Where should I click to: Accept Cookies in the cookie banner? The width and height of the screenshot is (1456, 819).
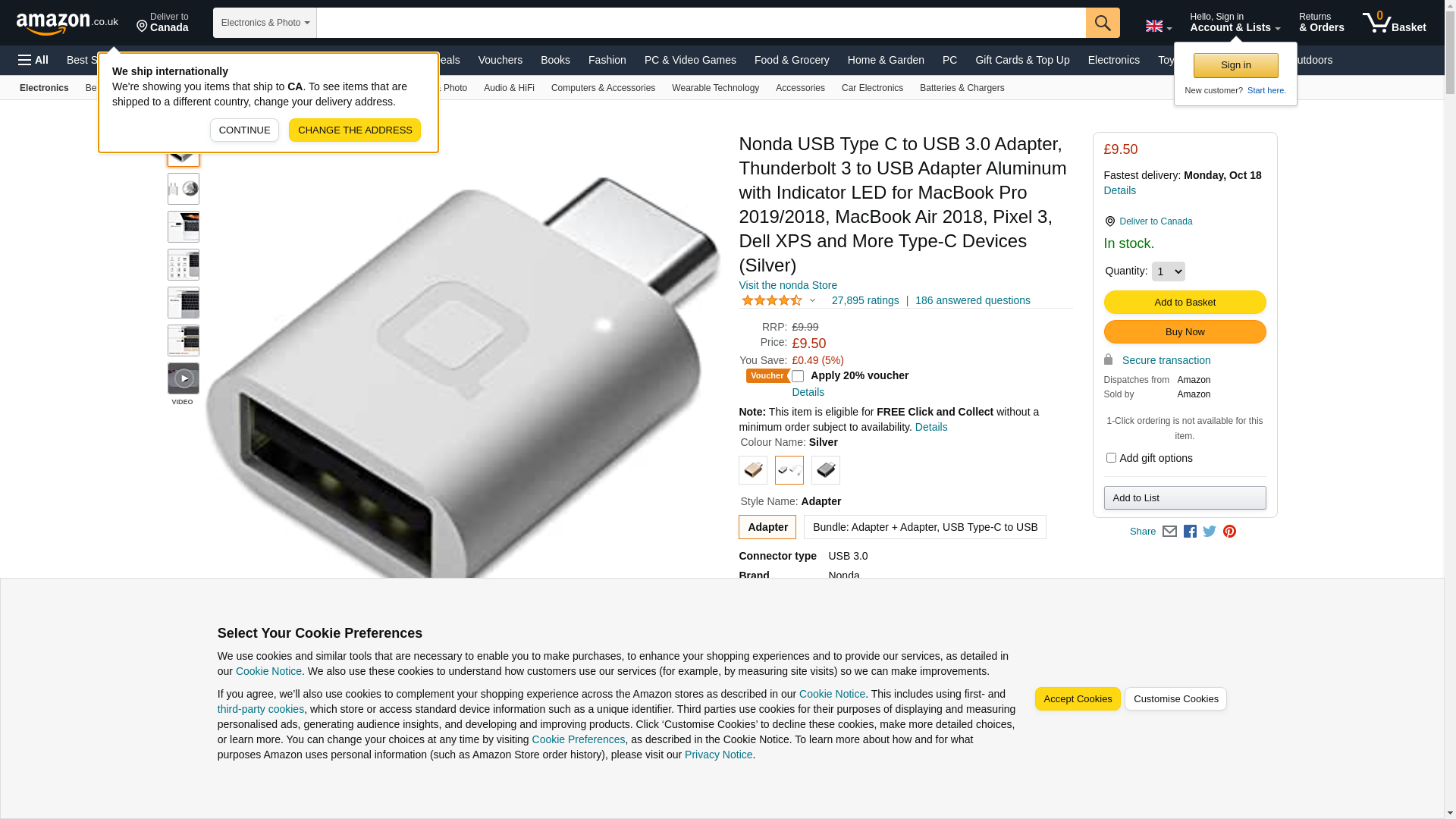pyautogui.click(x=1077, y=699)
